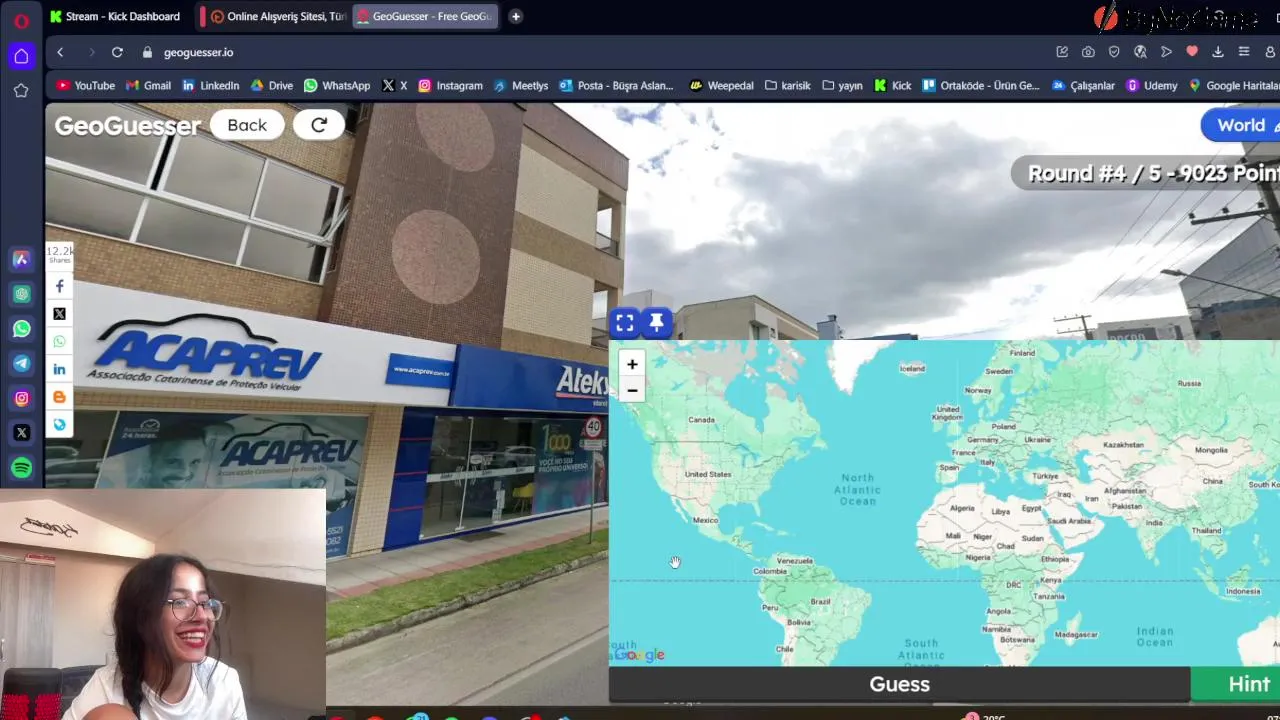
Task: Open Weepedal bookmark
Action: point(722,86)
